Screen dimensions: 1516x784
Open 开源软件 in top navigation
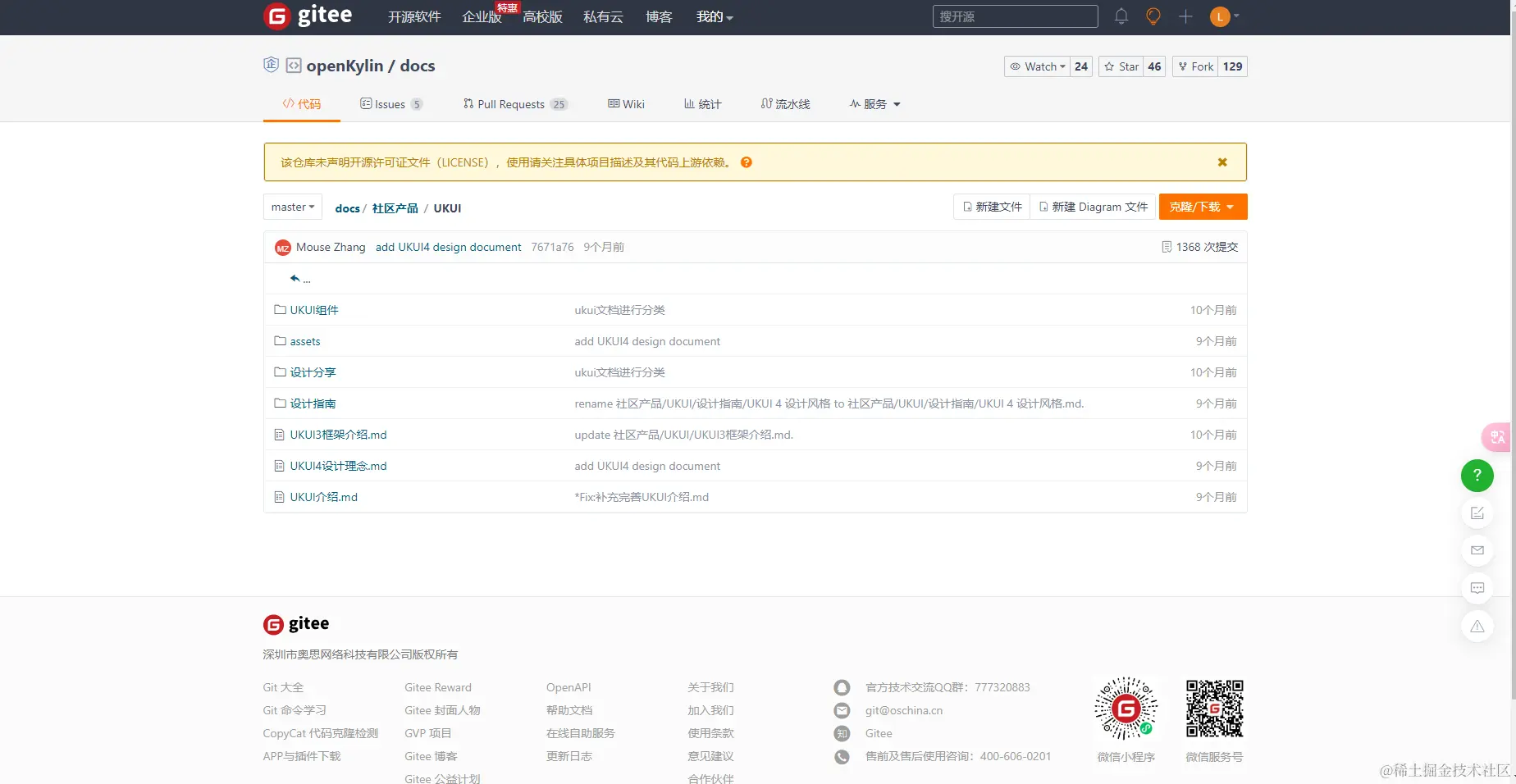coord(414,16)
